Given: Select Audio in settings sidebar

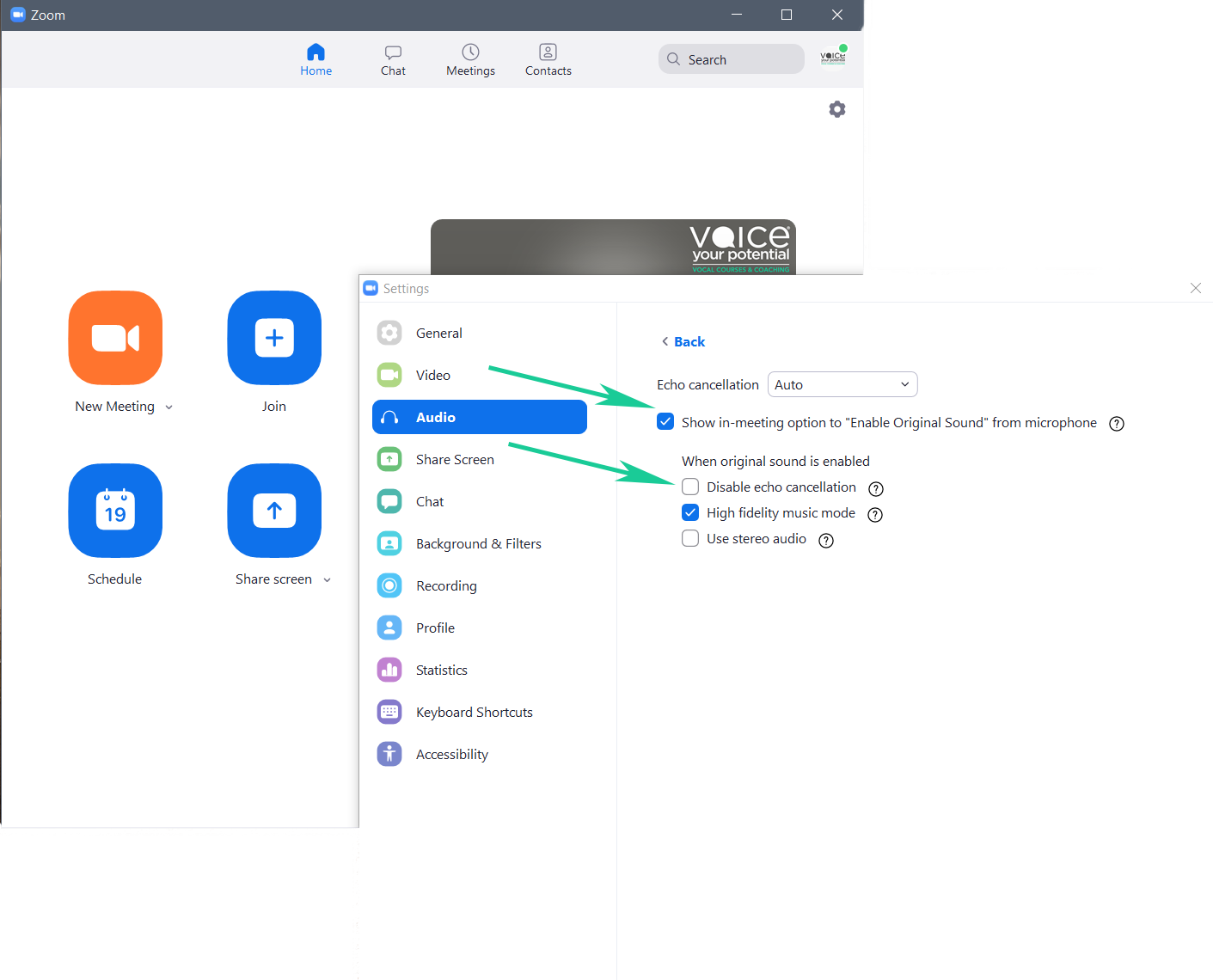Looking at the screenshot, I should click(480, 417).
